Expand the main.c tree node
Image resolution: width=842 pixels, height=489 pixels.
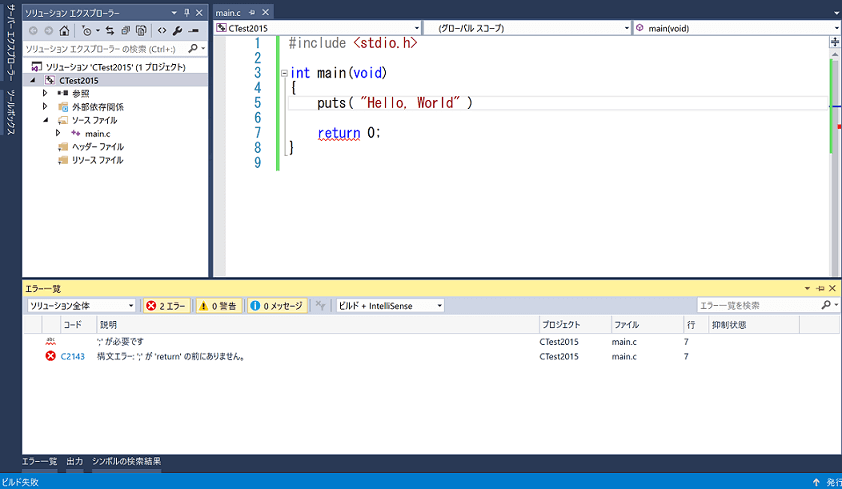tap(58, 133)
